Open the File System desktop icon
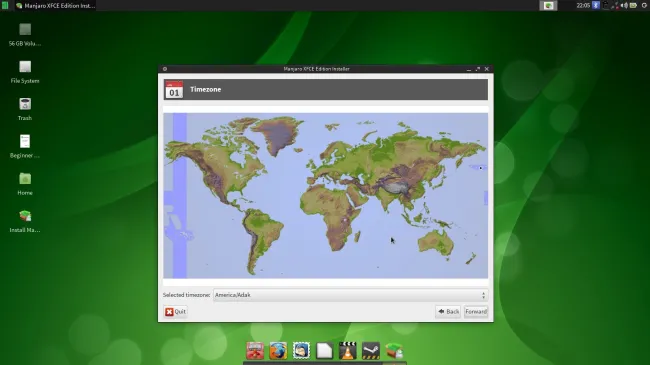The image size is (650, 365). tap(25, 72)
